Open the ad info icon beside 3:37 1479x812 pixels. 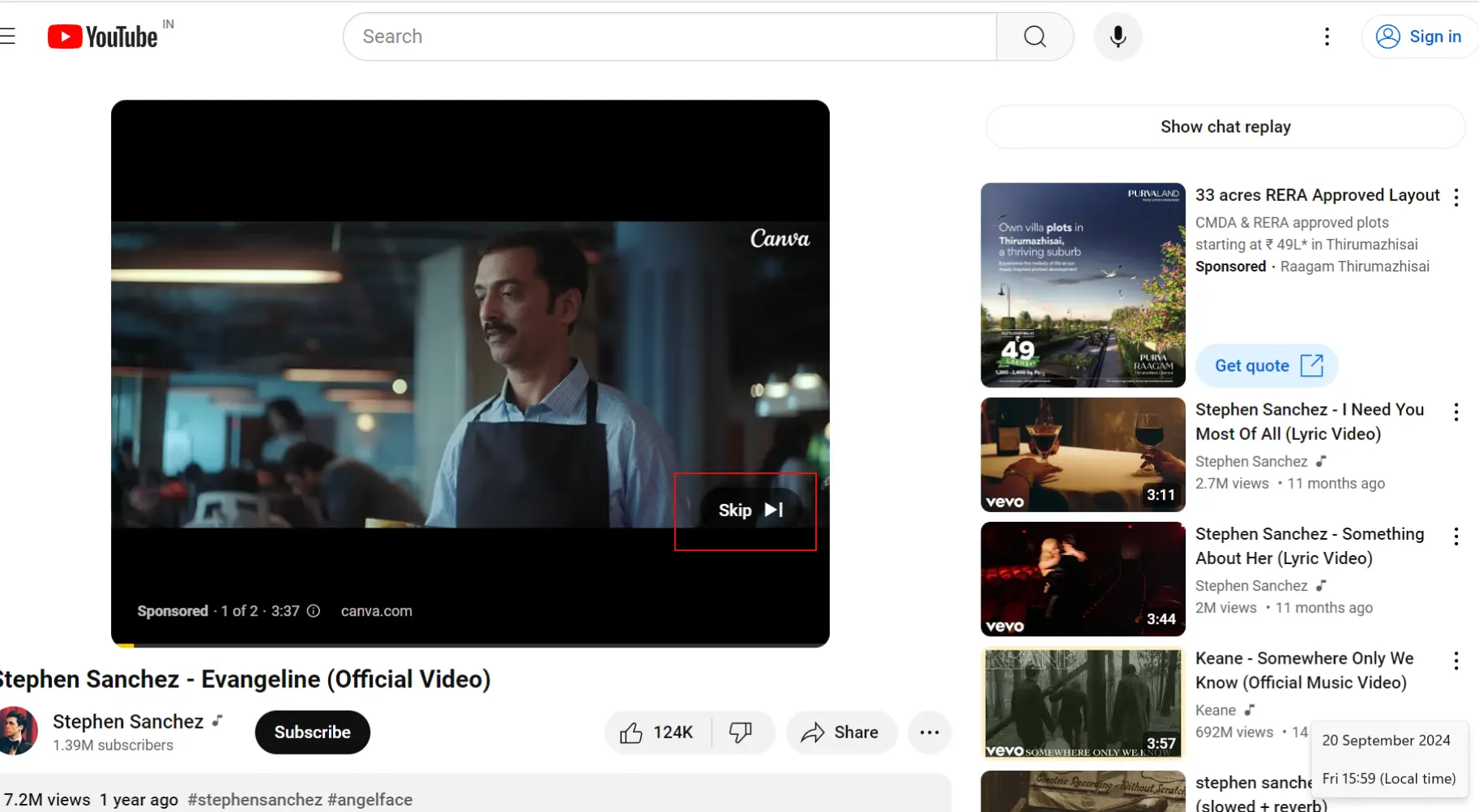coord(314,611)
